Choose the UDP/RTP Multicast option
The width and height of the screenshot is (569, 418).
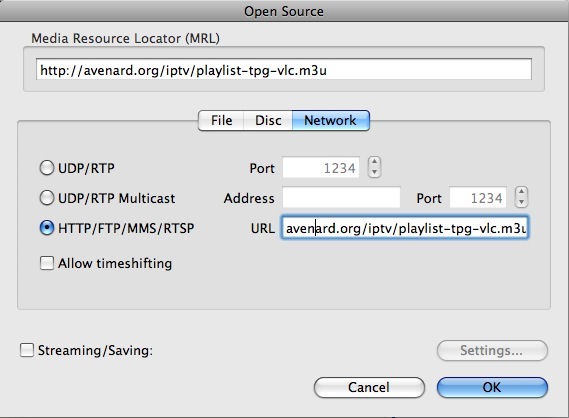47,198
